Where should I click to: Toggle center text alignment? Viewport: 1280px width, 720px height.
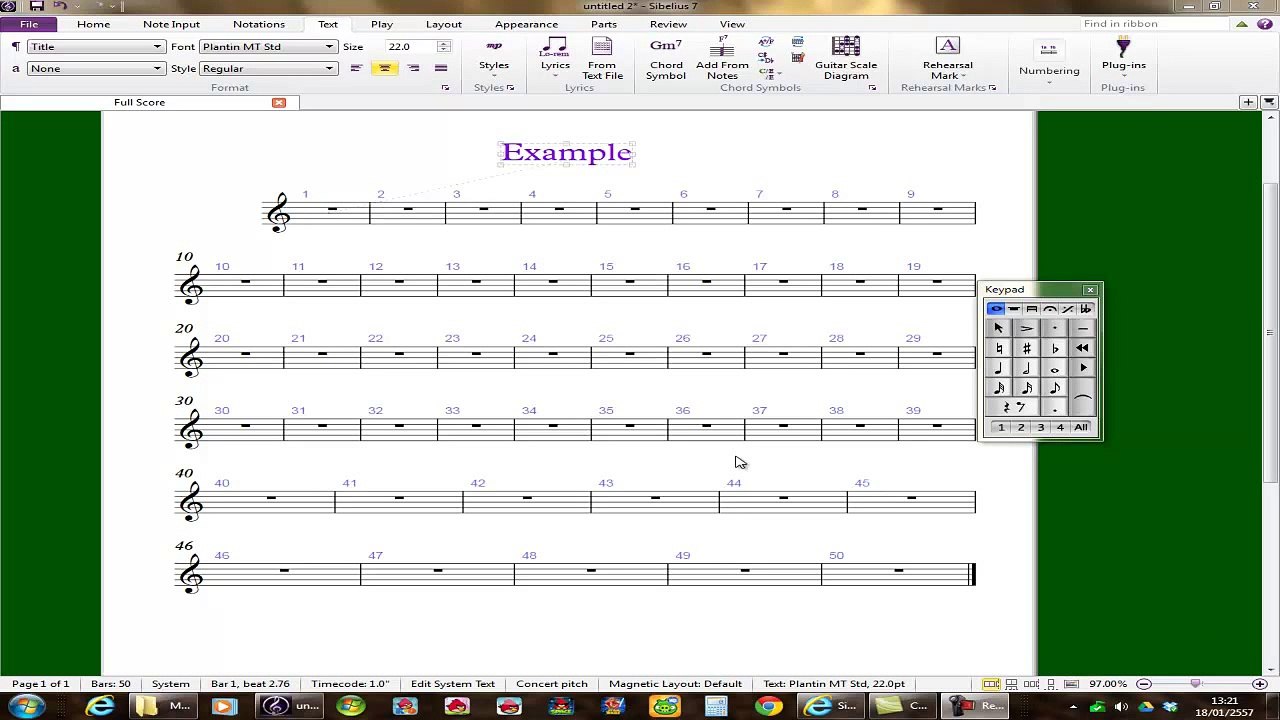click(384, 68)
